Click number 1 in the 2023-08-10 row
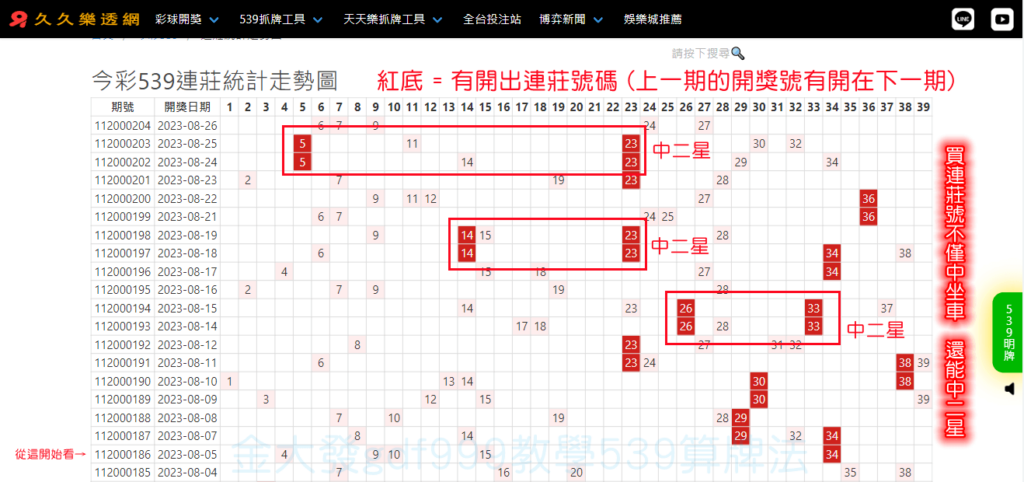The image size is (1024, 482). coord(229,381)
